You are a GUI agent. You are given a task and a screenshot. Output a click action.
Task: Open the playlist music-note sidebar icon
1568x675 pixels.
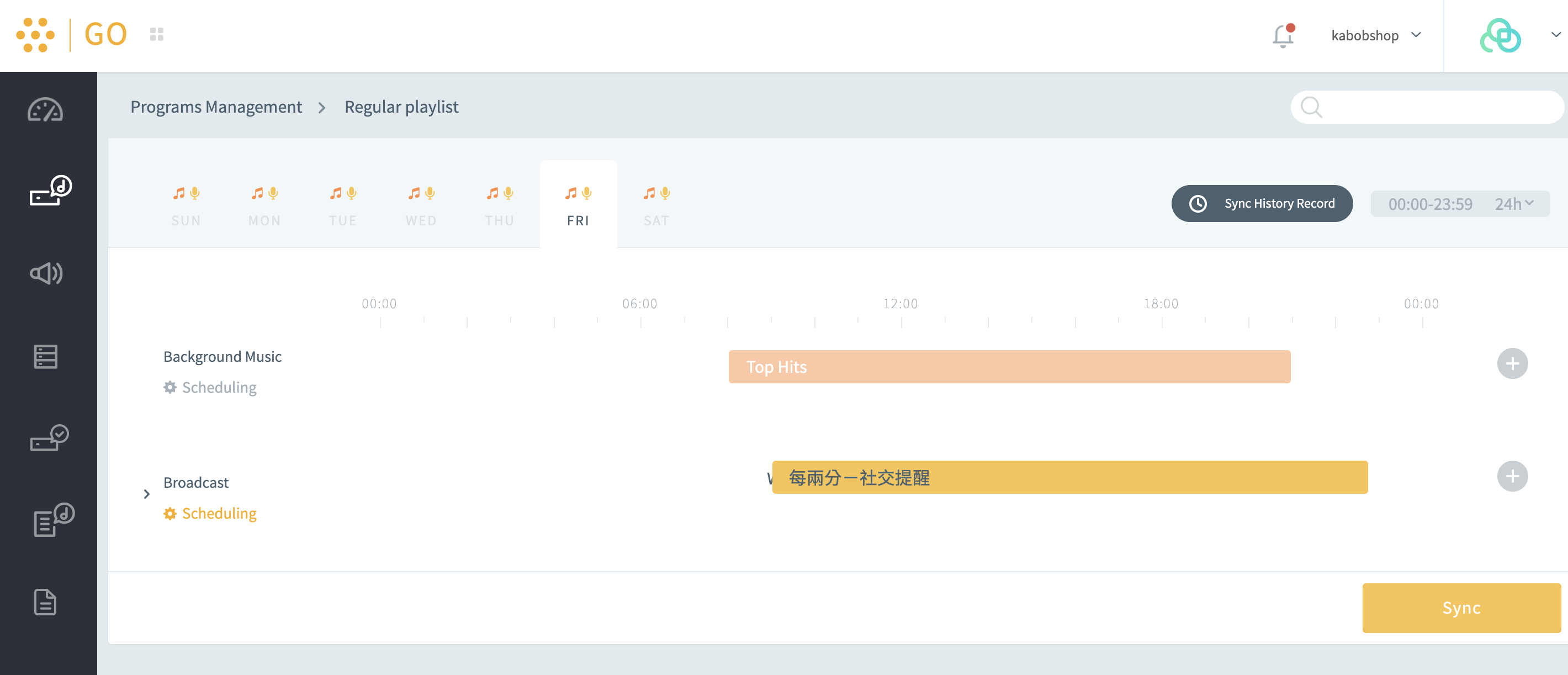point(53,520)
